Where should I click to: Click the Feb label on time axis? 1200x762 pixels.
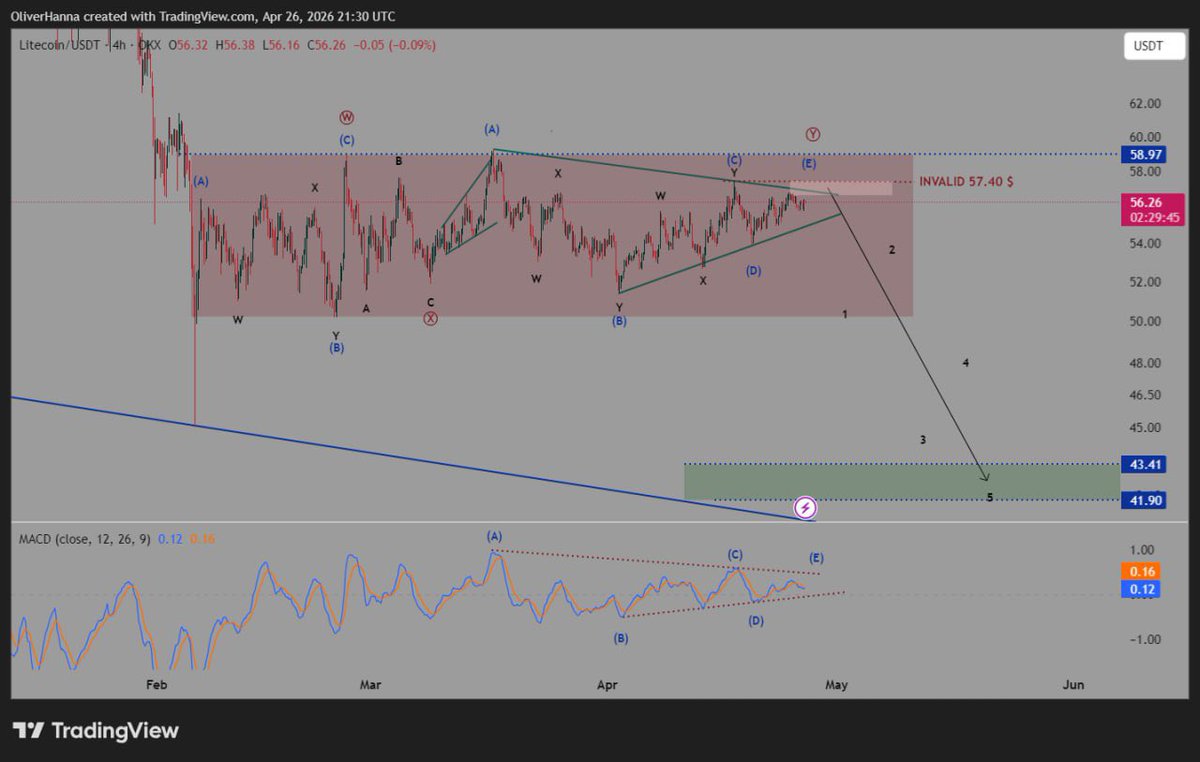155,685
